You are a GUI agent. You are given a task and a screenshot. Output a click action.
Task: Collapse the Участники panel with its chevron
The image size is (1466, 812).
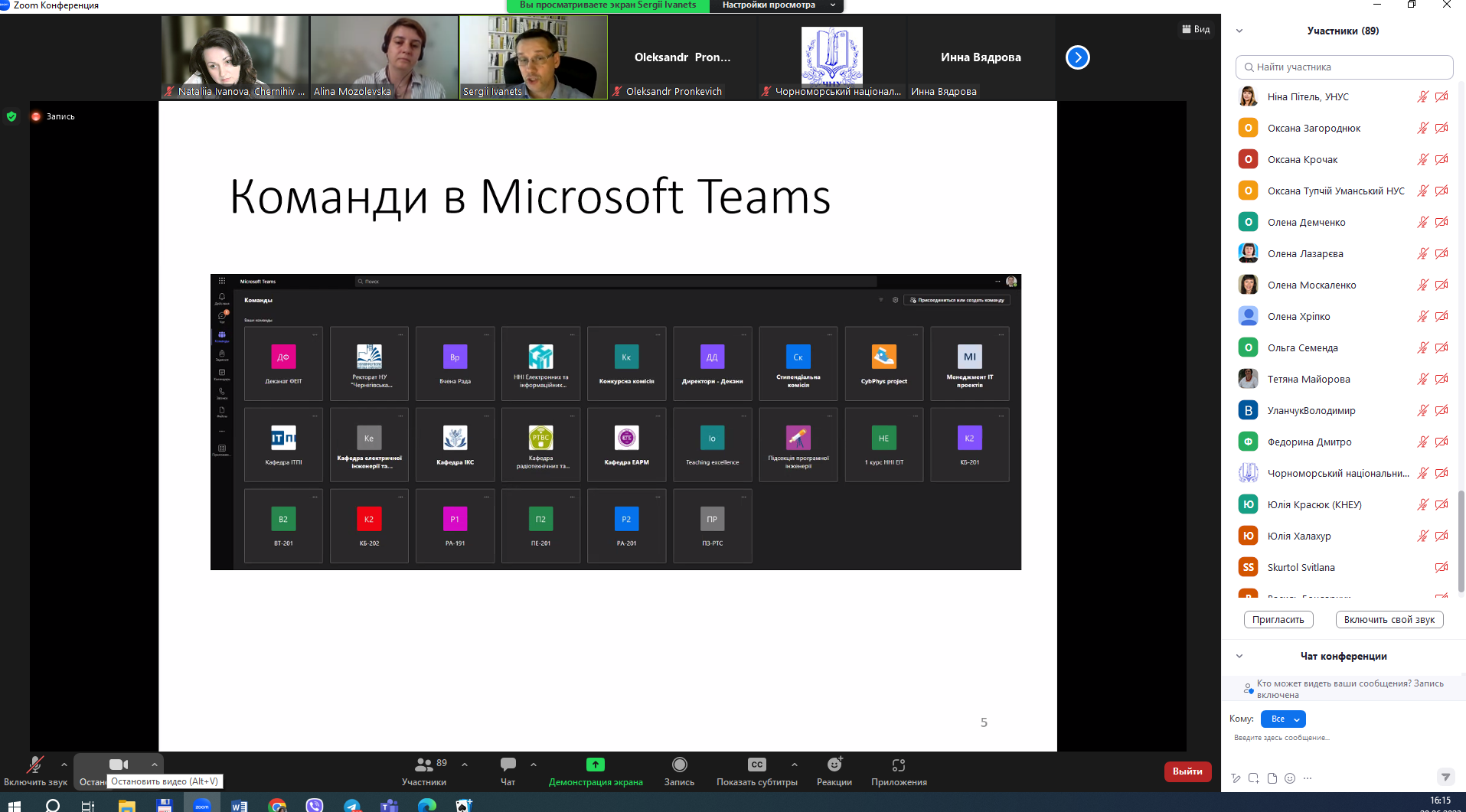point(1239,31)
